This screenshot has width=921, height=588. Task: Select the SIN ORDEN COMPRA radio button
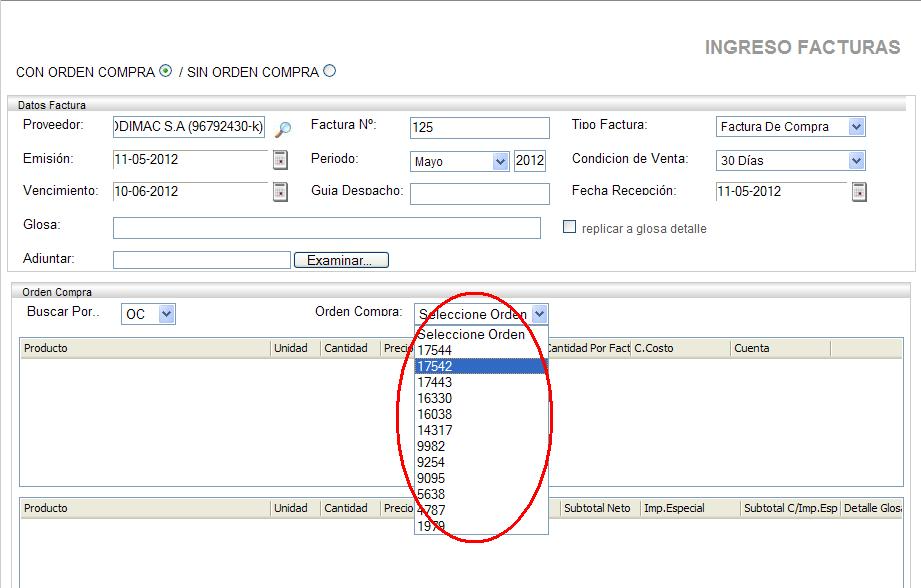click(x=330, y=71)
